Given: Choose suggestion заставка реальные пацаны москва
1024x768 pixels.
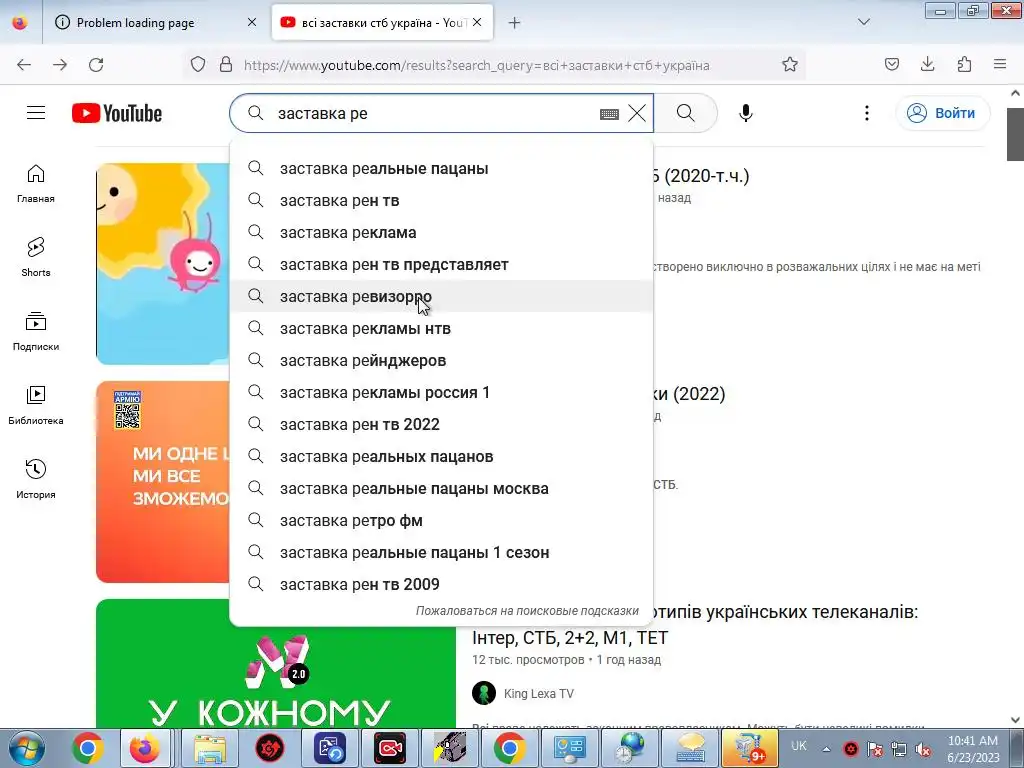Looking at the screenshot, I should pyautogui.click(x=441, y=488).
